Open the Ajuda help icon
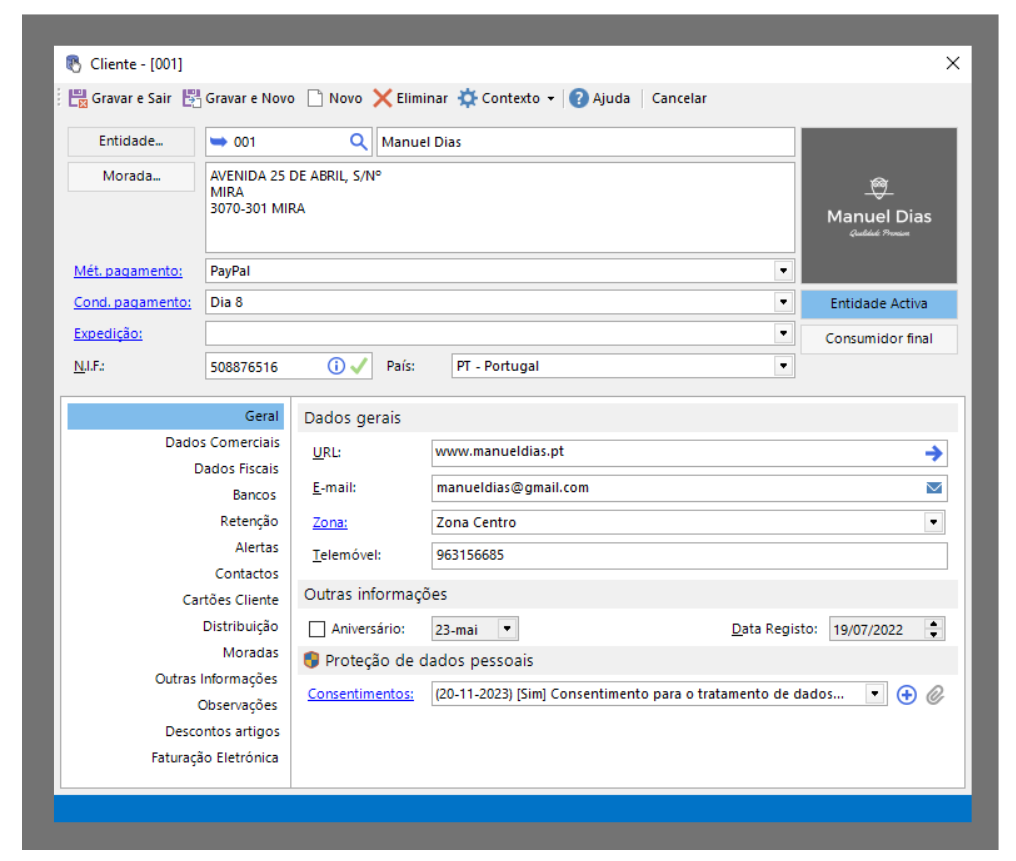The height and width of the screenshot is (861, 1016). click(579, 98)
